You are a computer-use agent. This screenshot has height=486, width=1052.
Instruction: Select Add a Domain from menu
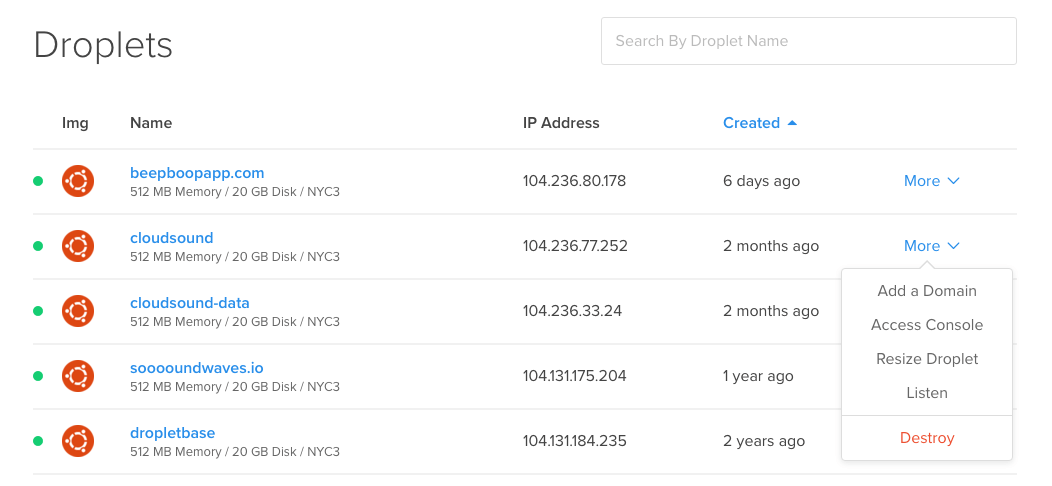click(x=927, y=291)
